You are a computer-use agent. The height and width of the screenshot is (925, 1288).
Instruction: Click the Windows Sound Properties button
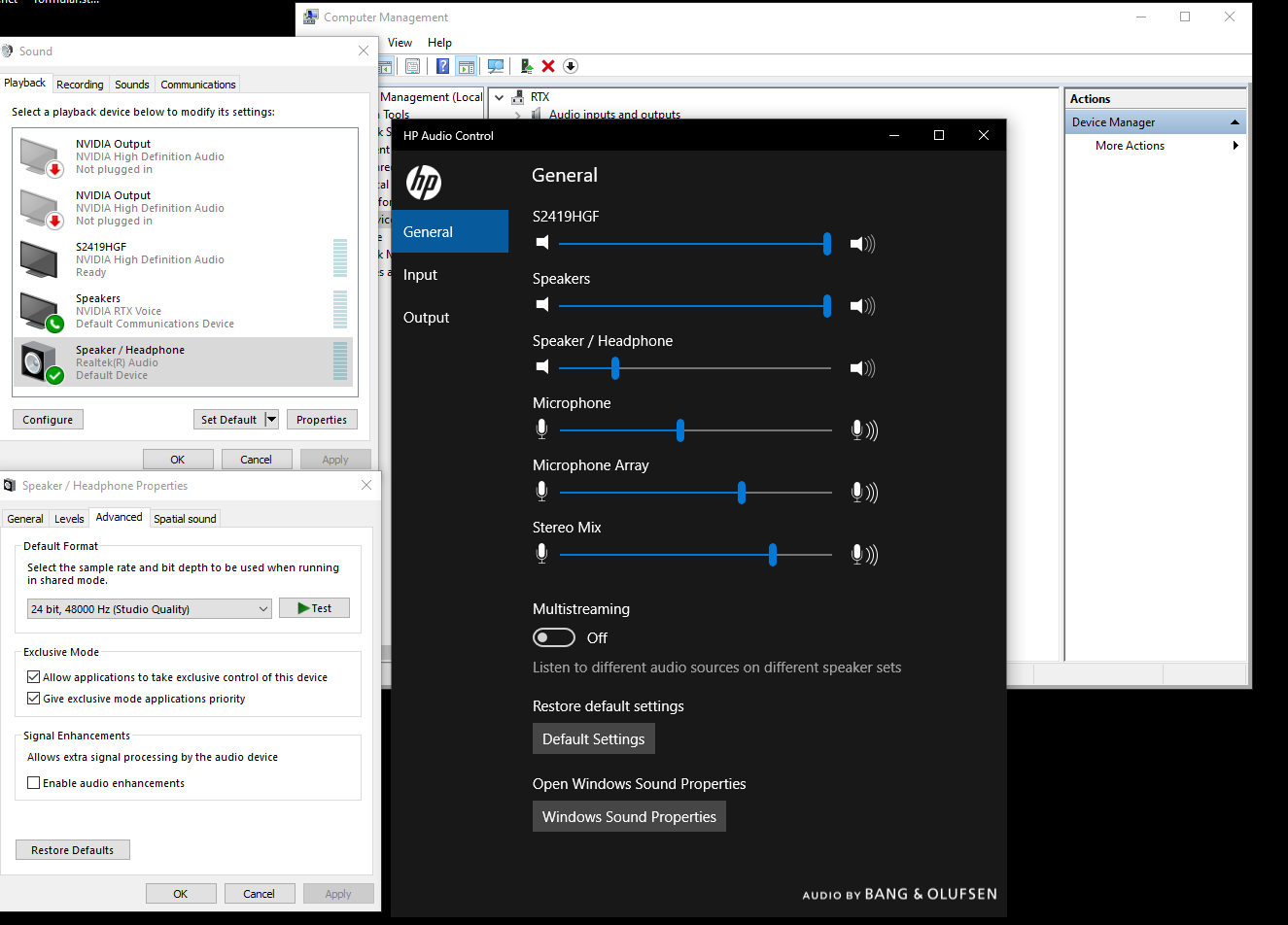pyautogui.click(x=629, y=817)
